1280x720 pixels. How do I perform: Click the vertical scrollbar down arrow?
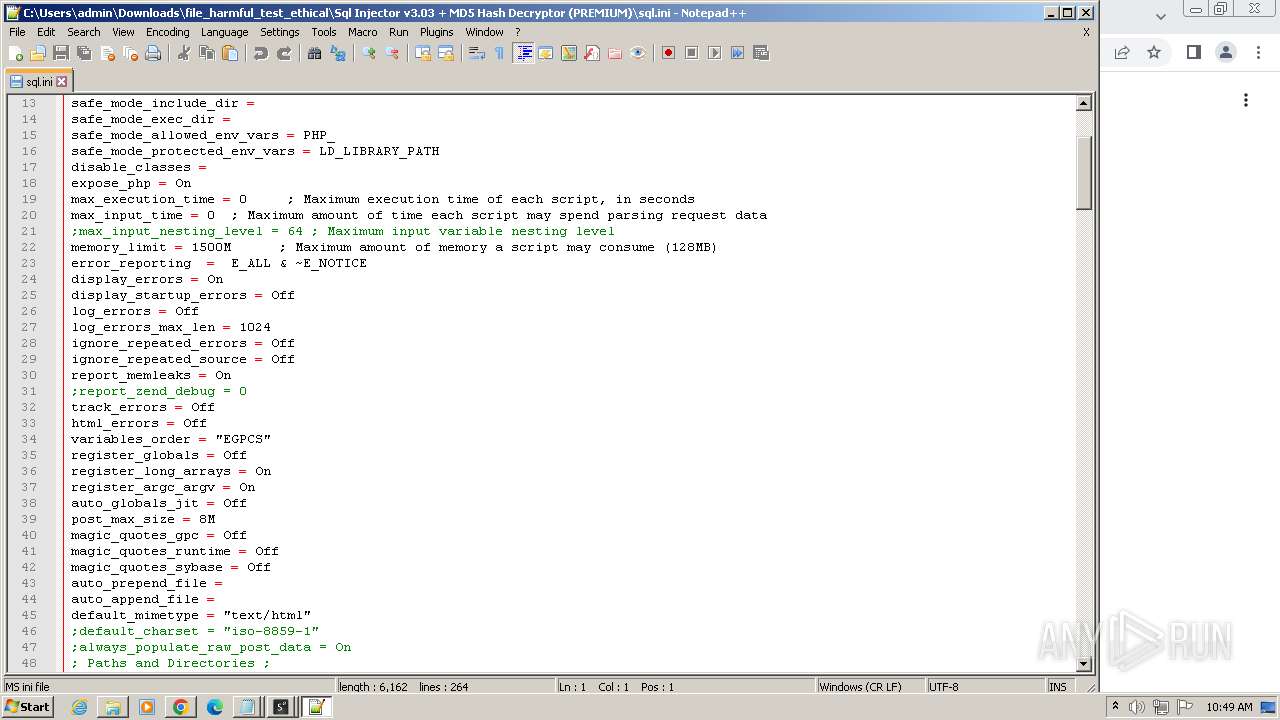[x=1083, y=664]
